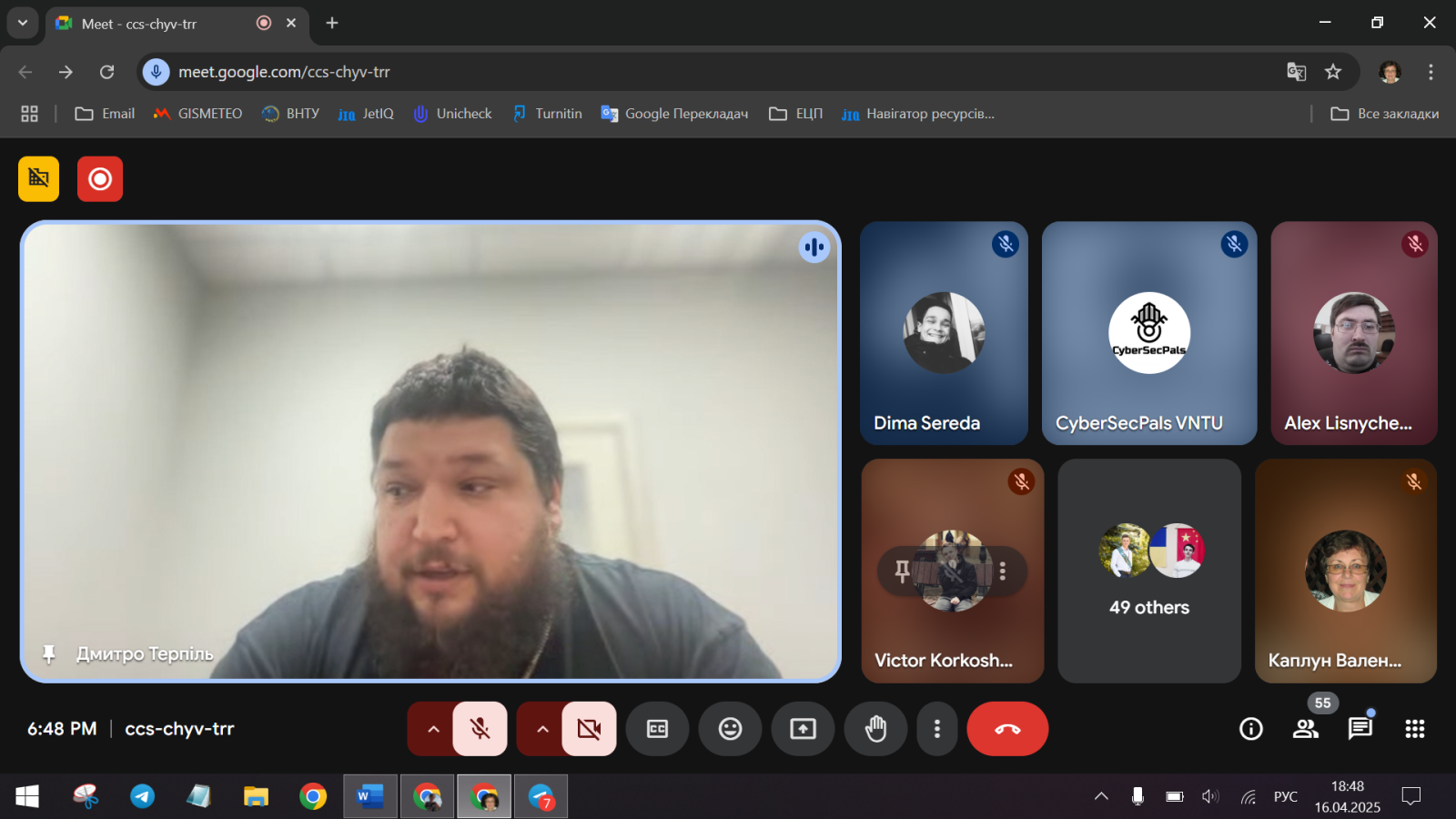This screenshot has height=819, width=1456.
Task: Show the people list
Action: coord(1306,729)
